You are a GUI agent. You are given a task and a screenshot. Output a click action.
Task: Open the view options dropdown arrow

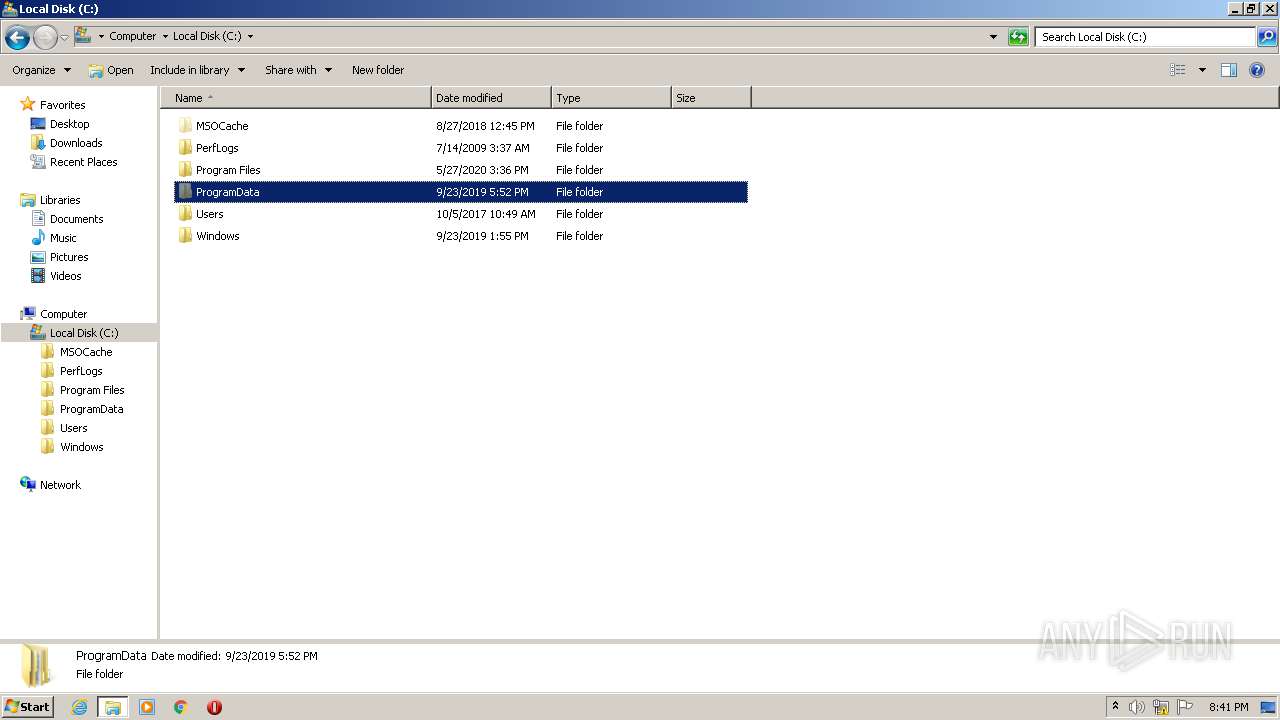pyautogui.click(x=1202, y=70)
